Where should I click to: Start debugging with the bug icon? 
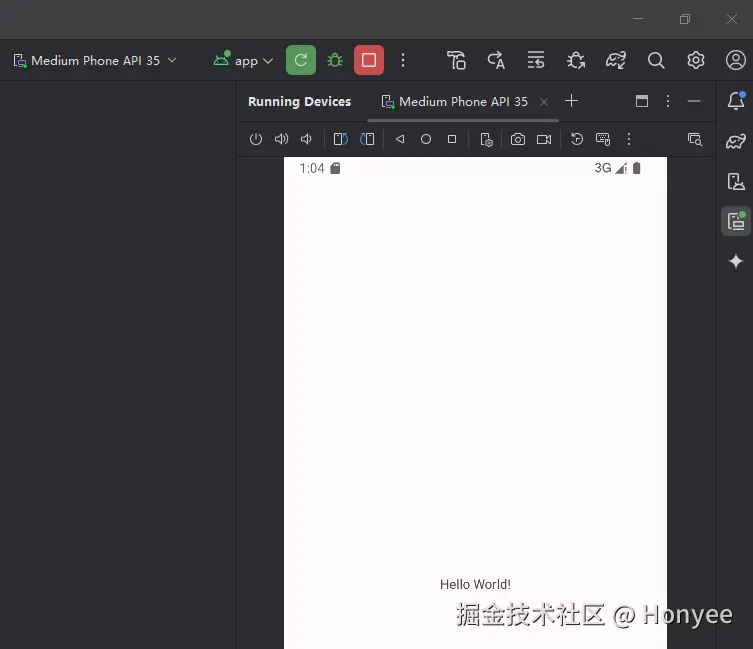pyautogui.click(x=335, y=61)
